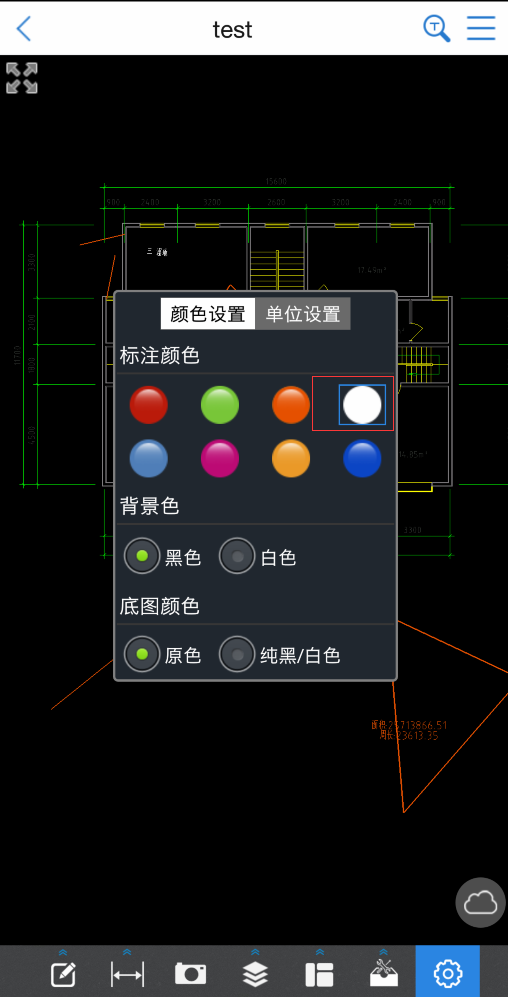Open the toolbox icon
The height and width of the screenshot is (997, 508).
point(384,972)
